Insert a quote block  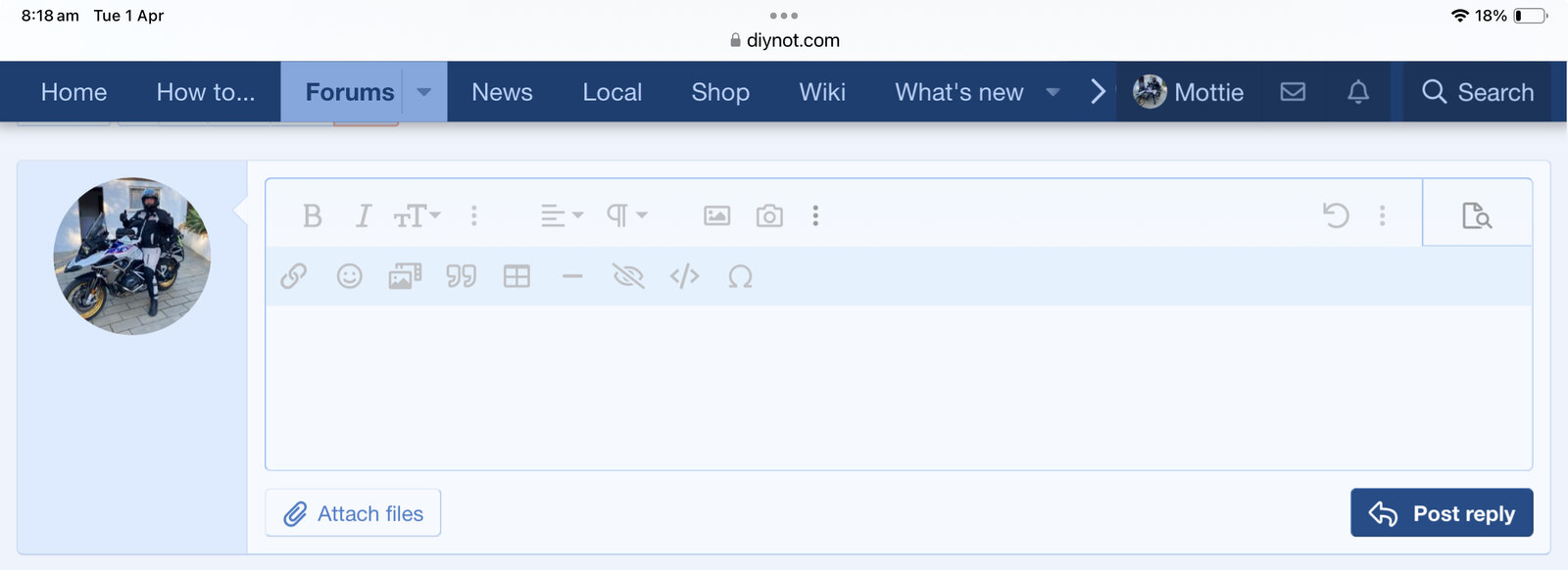[461, 277]
